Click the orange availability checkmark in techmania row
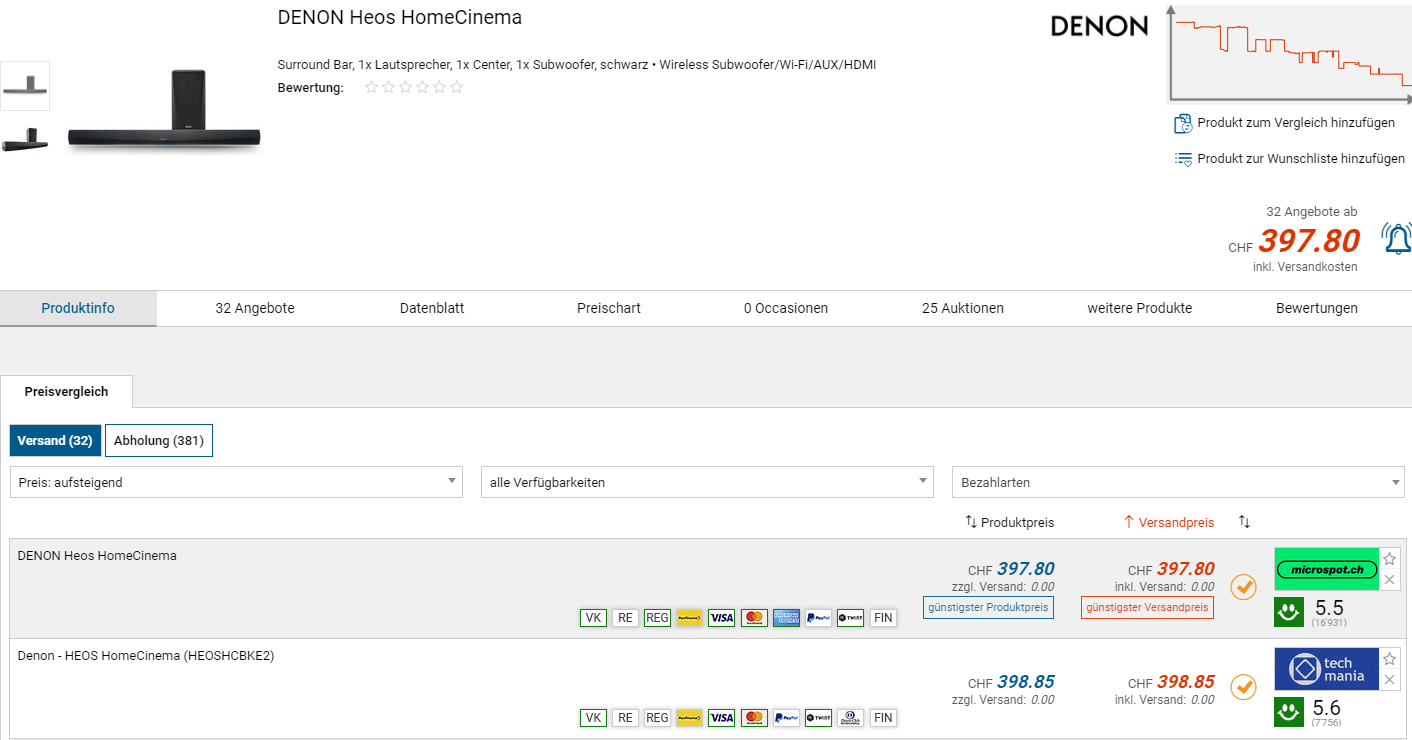 pos(1243,687)
